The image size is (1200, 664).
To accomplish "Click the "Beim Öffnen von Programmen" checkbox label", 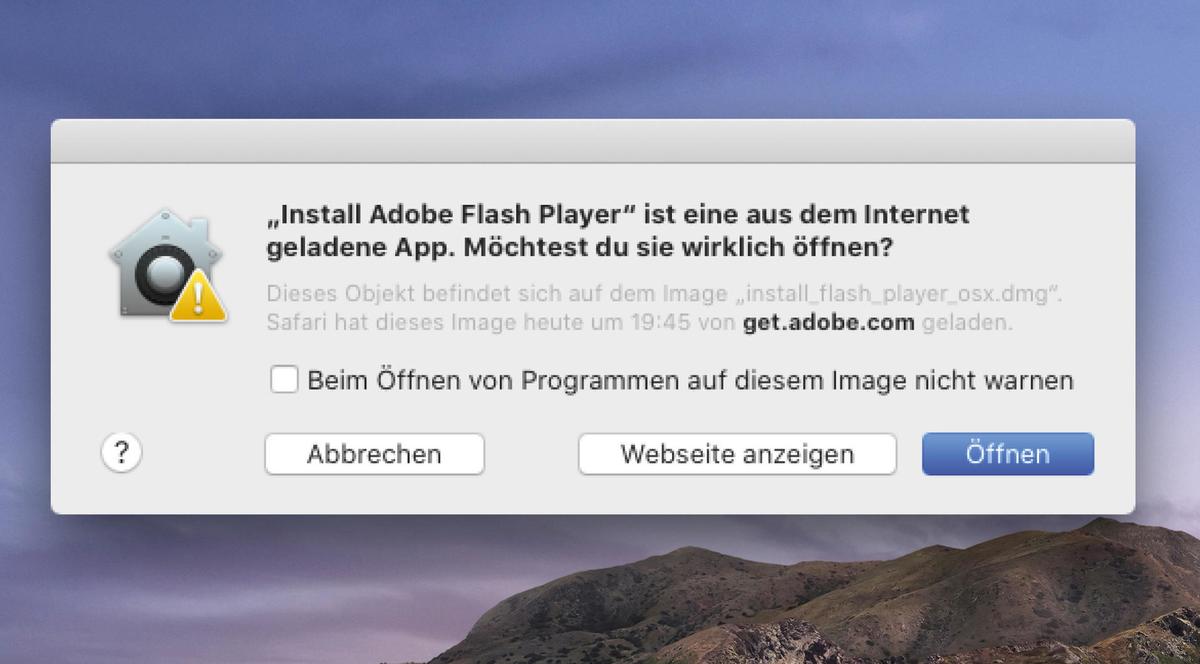I will tap(690, 380).
